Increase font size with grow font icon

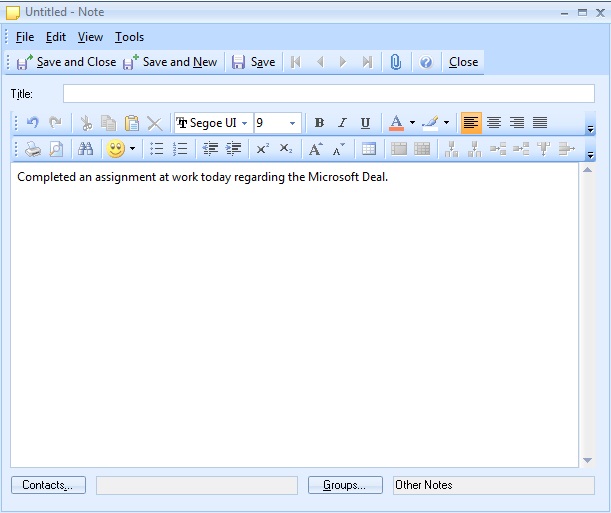click(315, 149)
